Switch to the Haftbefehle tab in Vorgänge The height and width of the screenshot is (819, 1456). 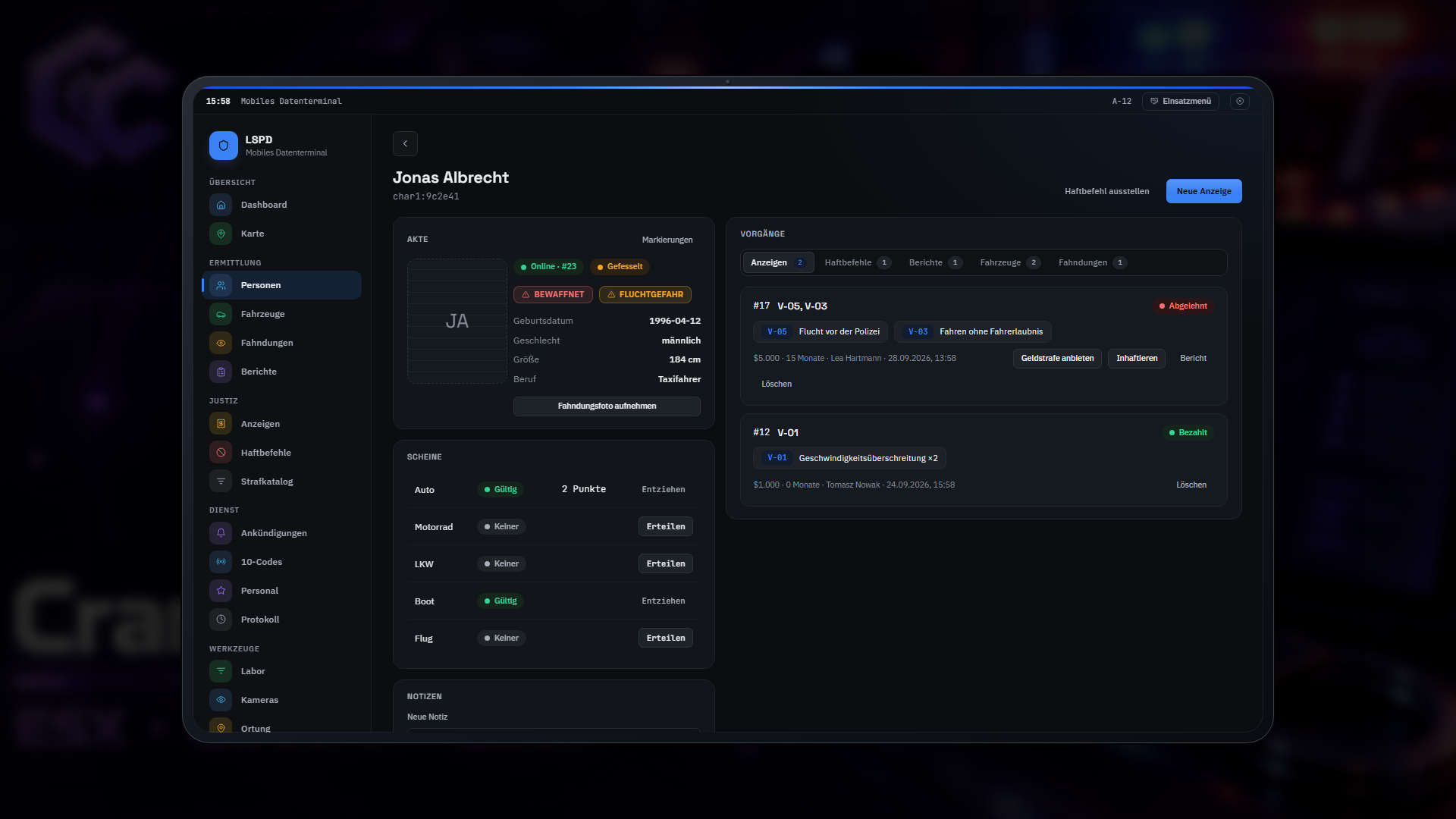857,262
